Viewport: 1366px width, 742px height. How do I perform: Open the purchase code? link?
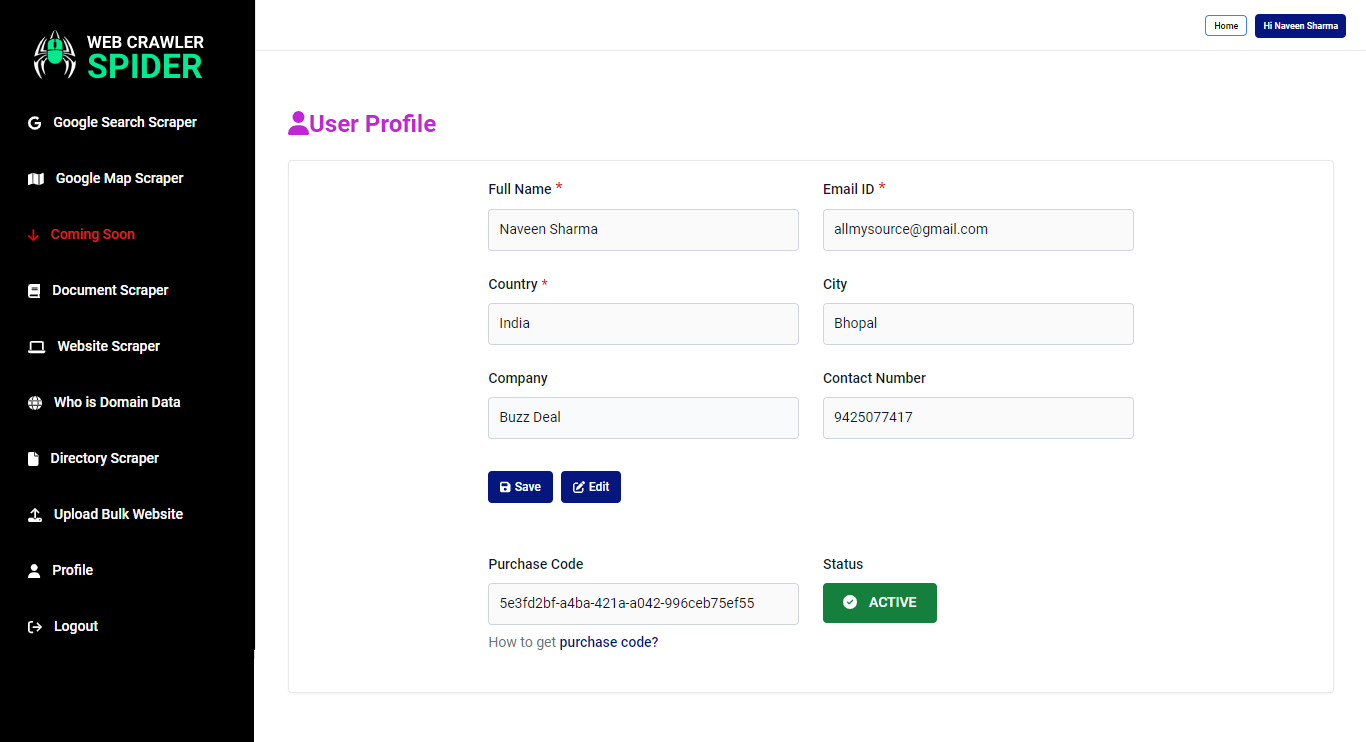click(608, 641)
